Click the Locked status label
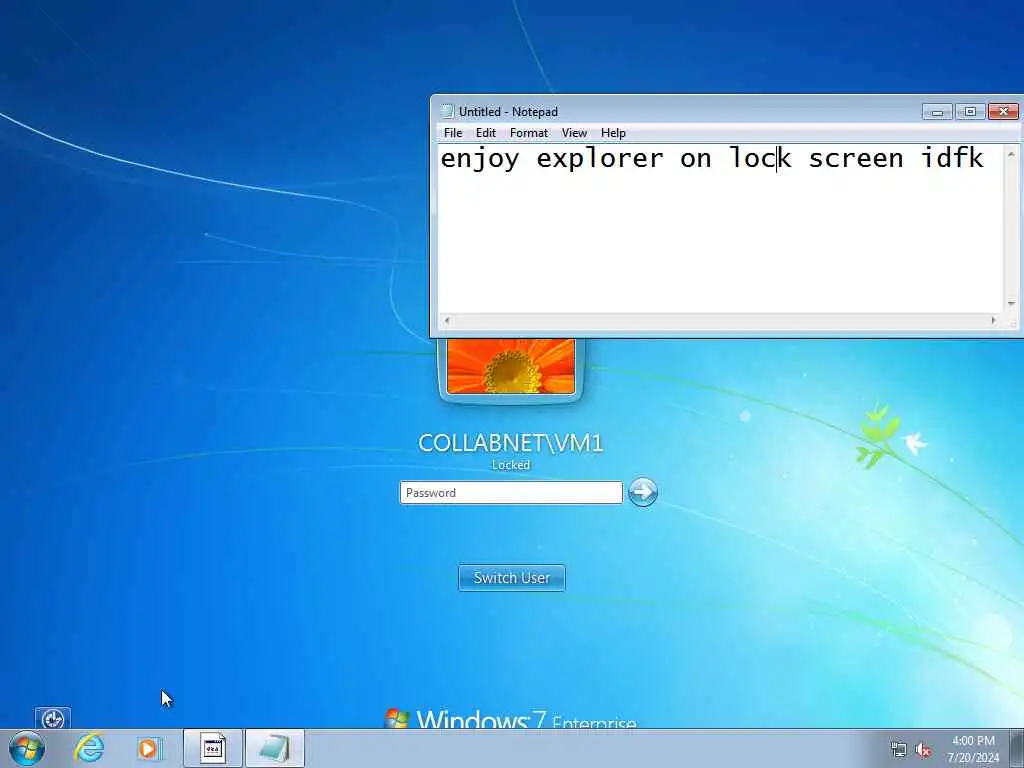The height and width of the screenshot is (768, 1024). 511,465
